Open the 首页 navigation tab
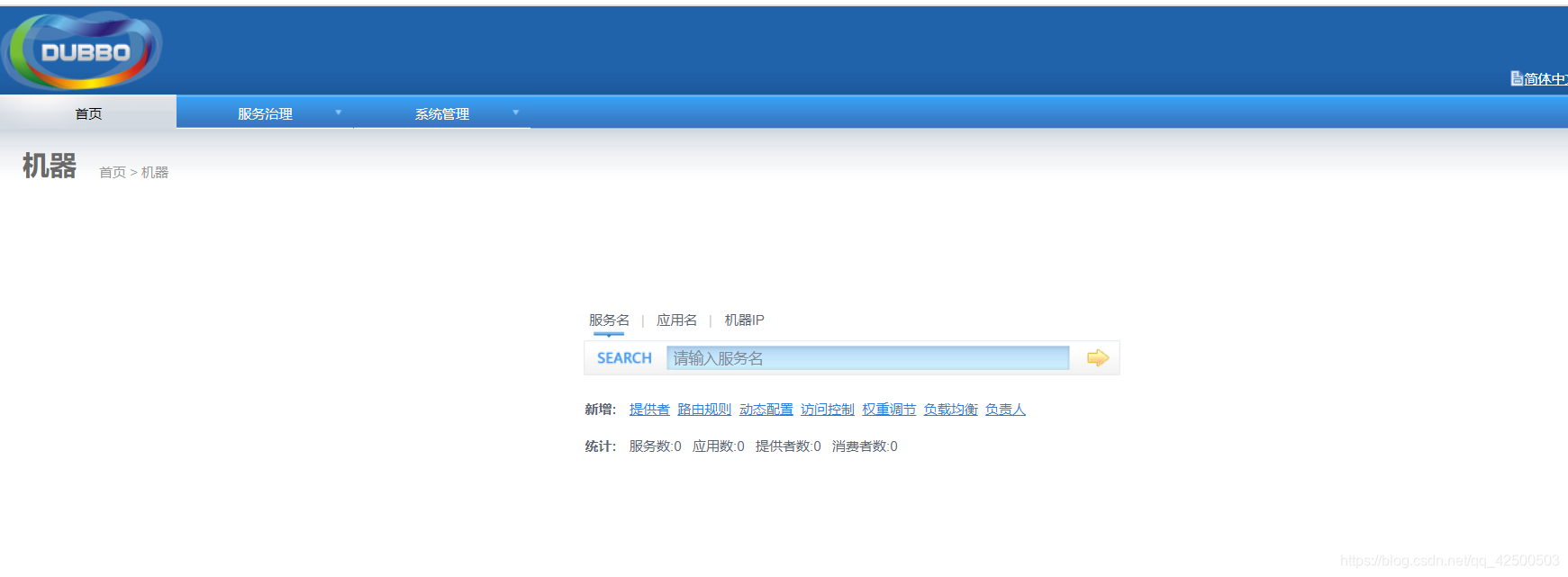Image resolution: width=1568 pixels, height=577 pixels. click(88, 113)
